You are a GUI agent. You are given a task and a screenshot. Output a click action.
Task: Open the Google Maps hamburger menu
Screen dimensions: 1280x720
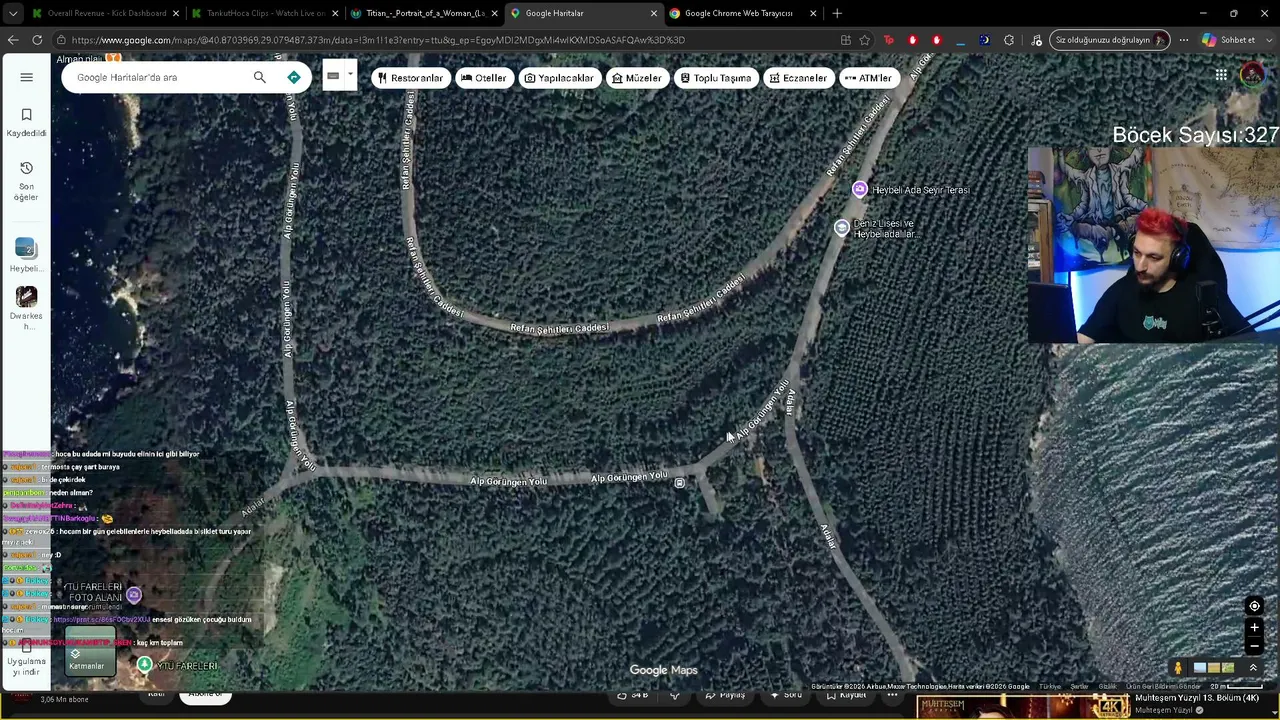[x=26, y=77]
